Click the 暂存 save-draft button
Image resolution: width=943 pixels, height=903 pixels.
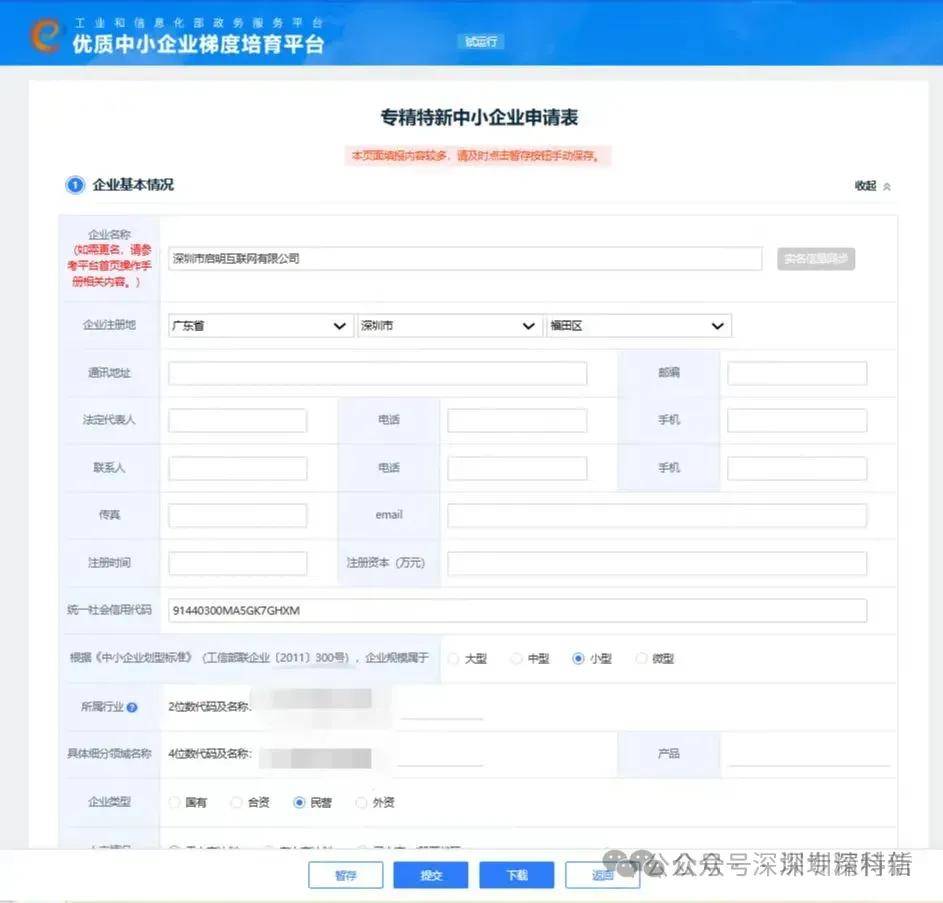(345, 874)
